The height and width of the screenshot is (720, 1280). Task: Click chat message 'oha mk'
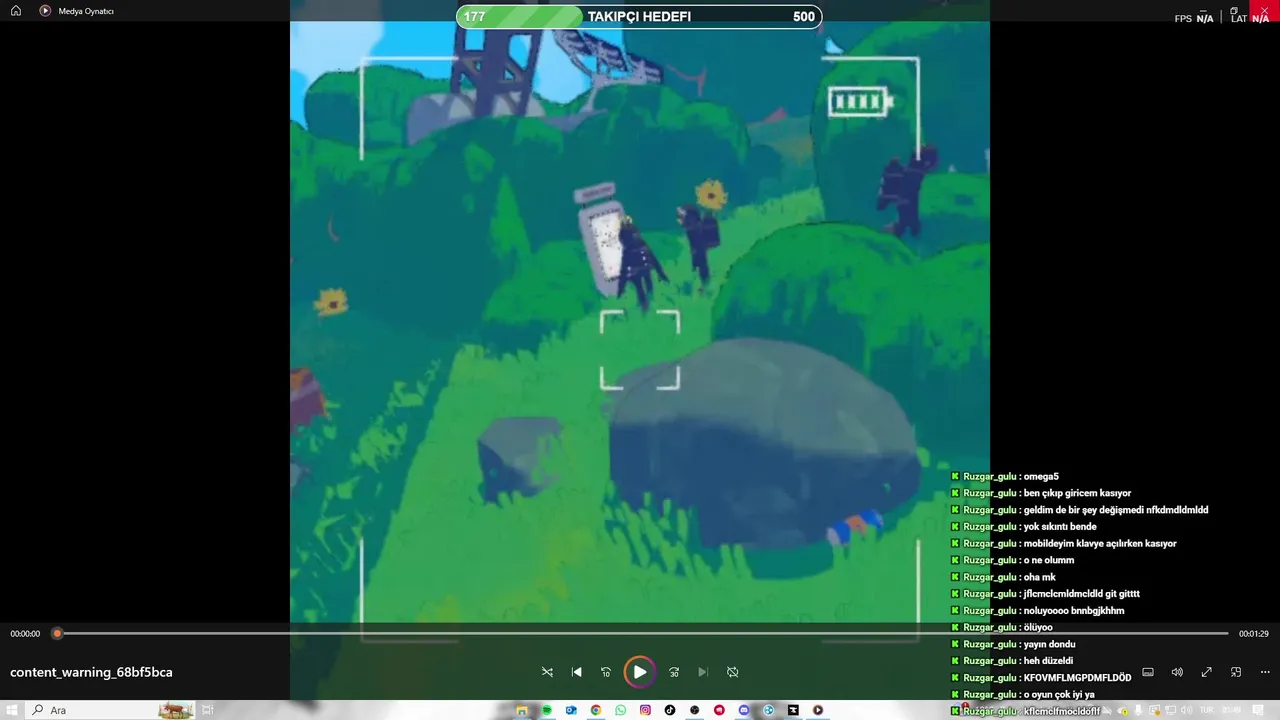[x=1039, y=577]
